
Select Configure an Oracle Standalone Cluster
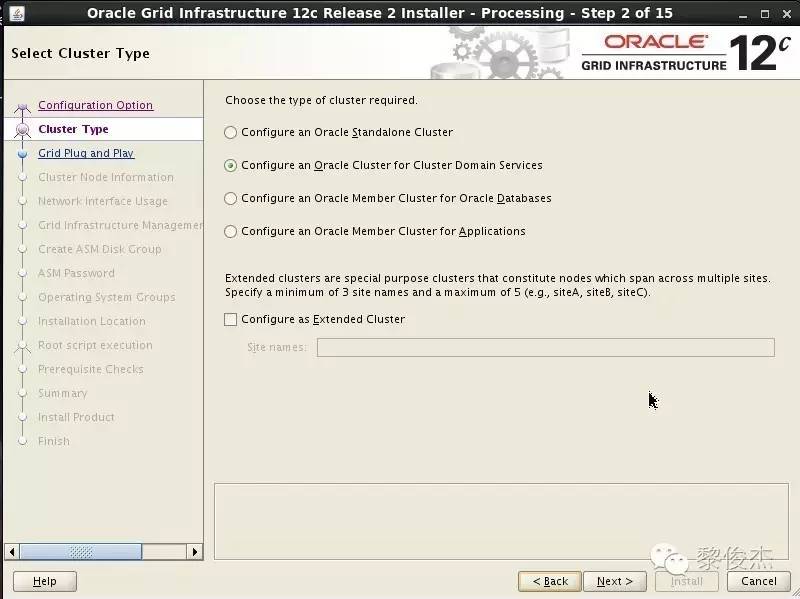231,133
